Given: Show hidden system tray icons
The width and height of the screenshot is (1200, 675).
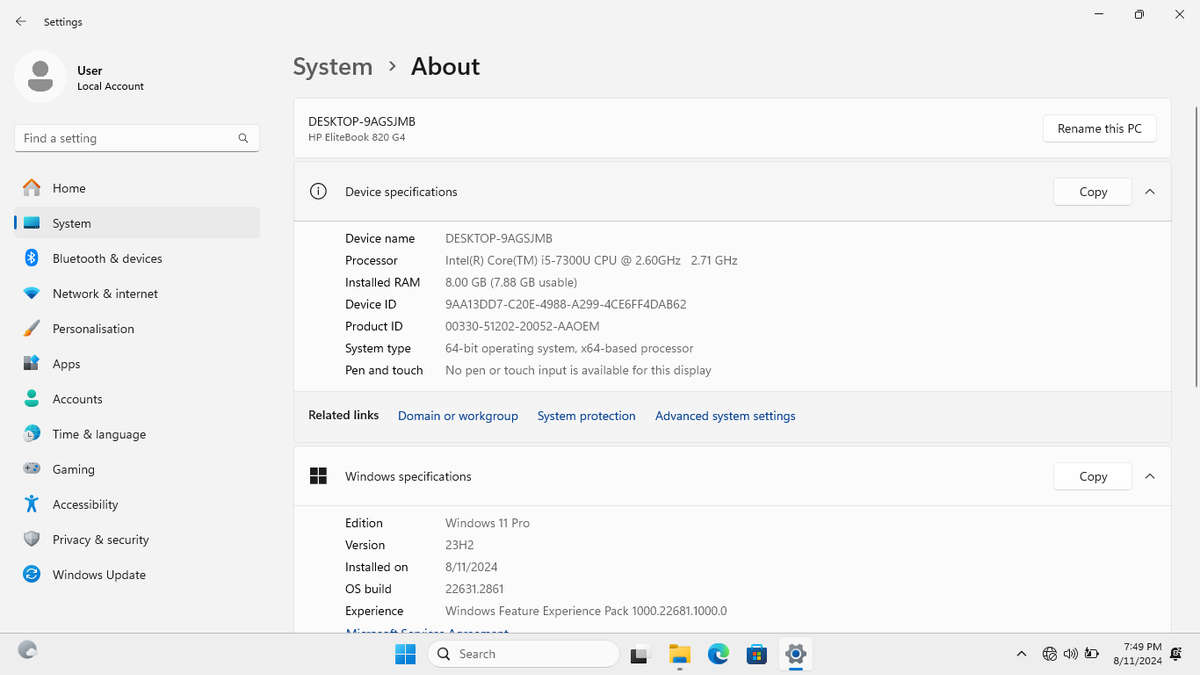Looking at the screenshot, I should click(1021, 654).
